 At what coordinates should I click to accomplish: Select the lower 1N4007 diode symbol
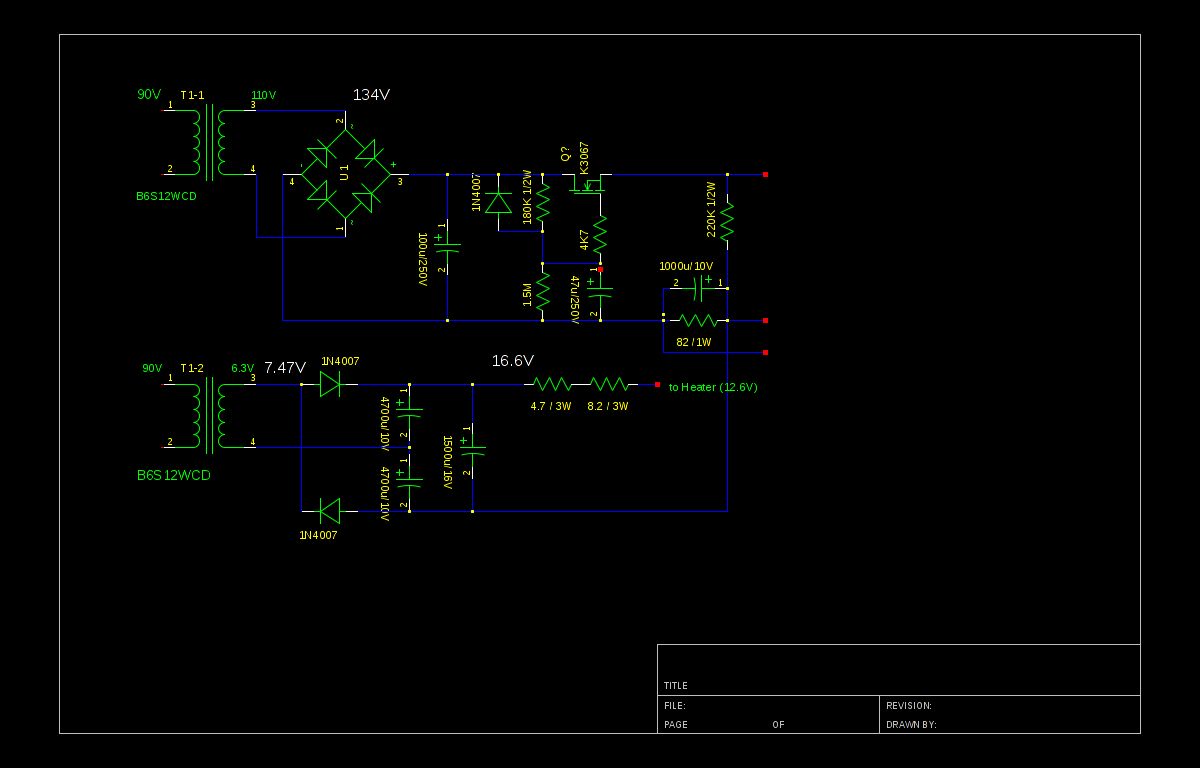click(x=330, y=511)
